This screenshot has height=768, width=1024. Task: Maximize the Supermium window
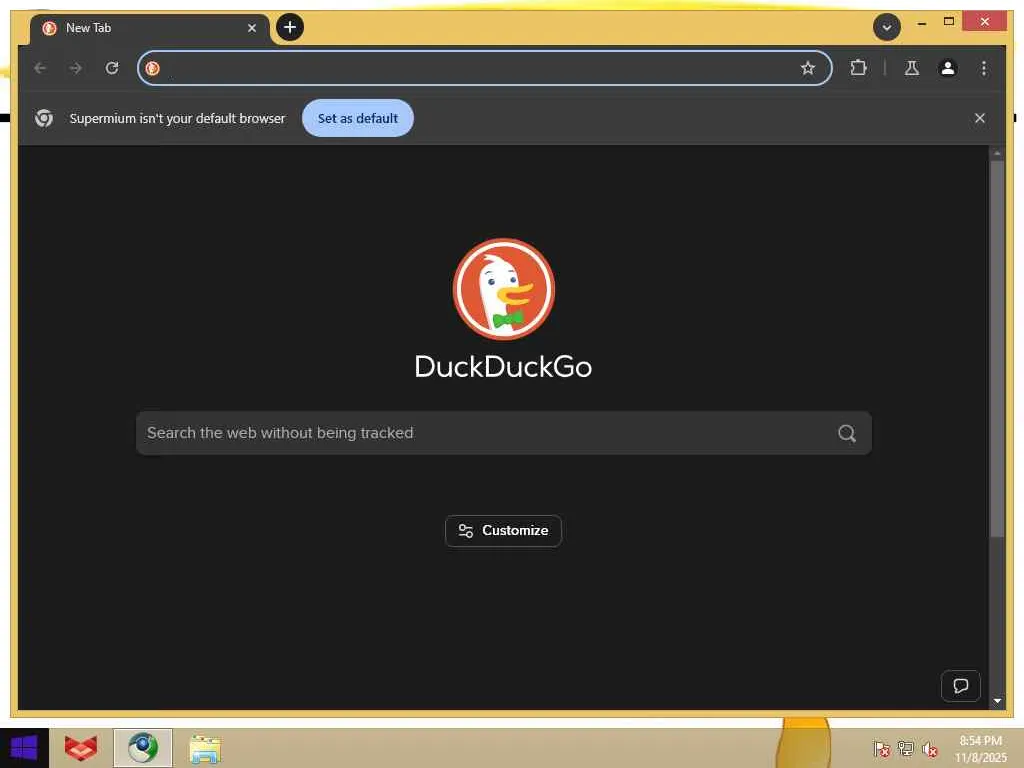click(949, 22)
